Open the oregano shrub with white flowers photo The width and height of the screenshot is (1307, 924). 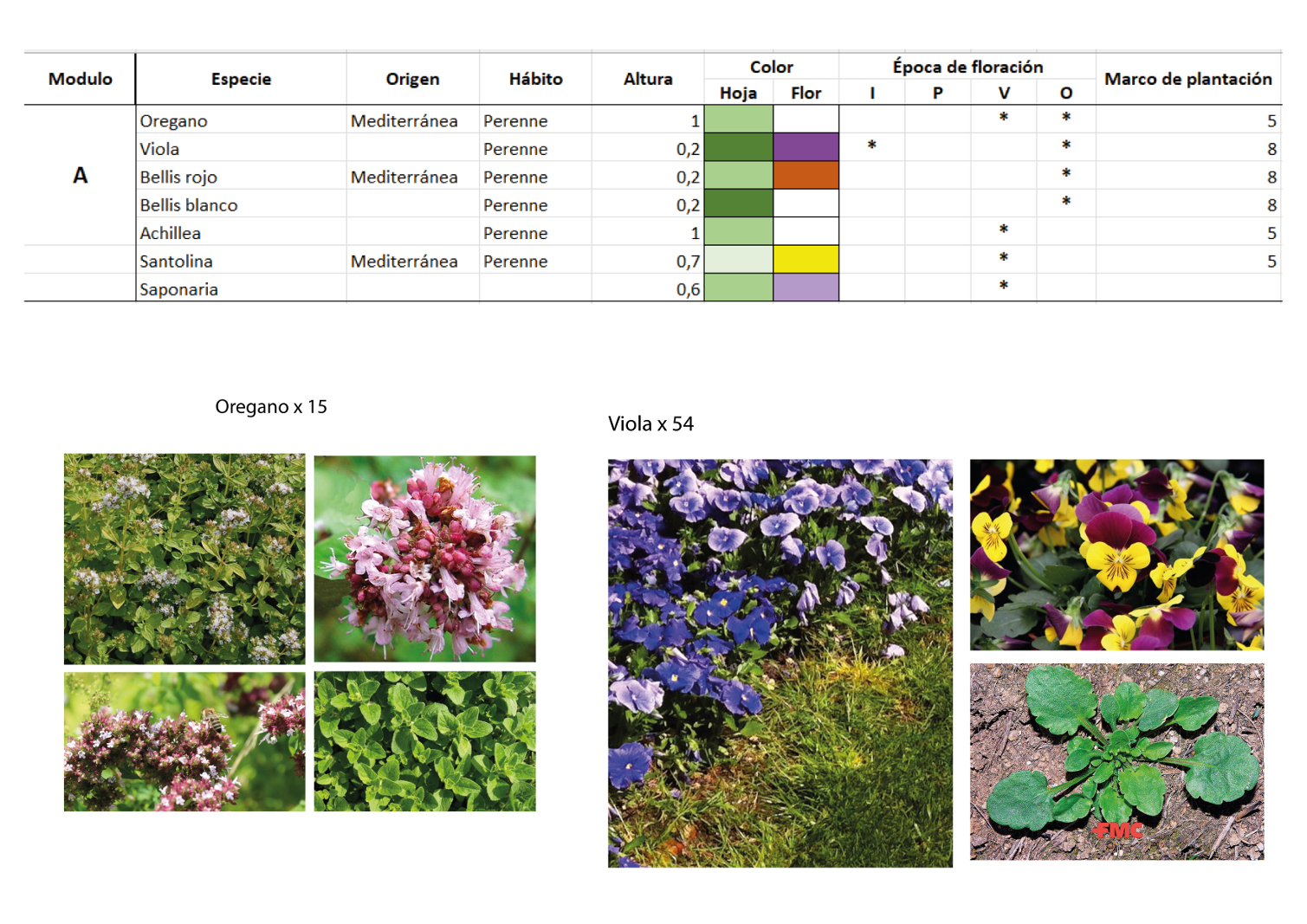click(184, 559)
